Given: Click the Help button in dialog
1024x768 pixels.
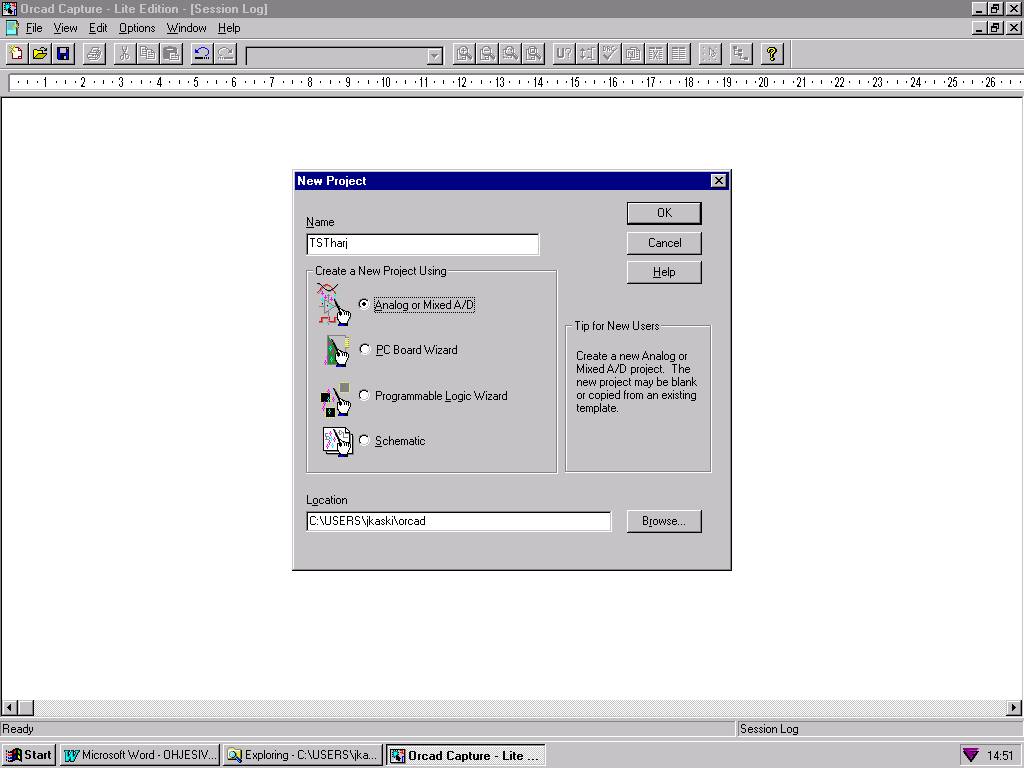Looking at the screenshot, I should (664, 272).
